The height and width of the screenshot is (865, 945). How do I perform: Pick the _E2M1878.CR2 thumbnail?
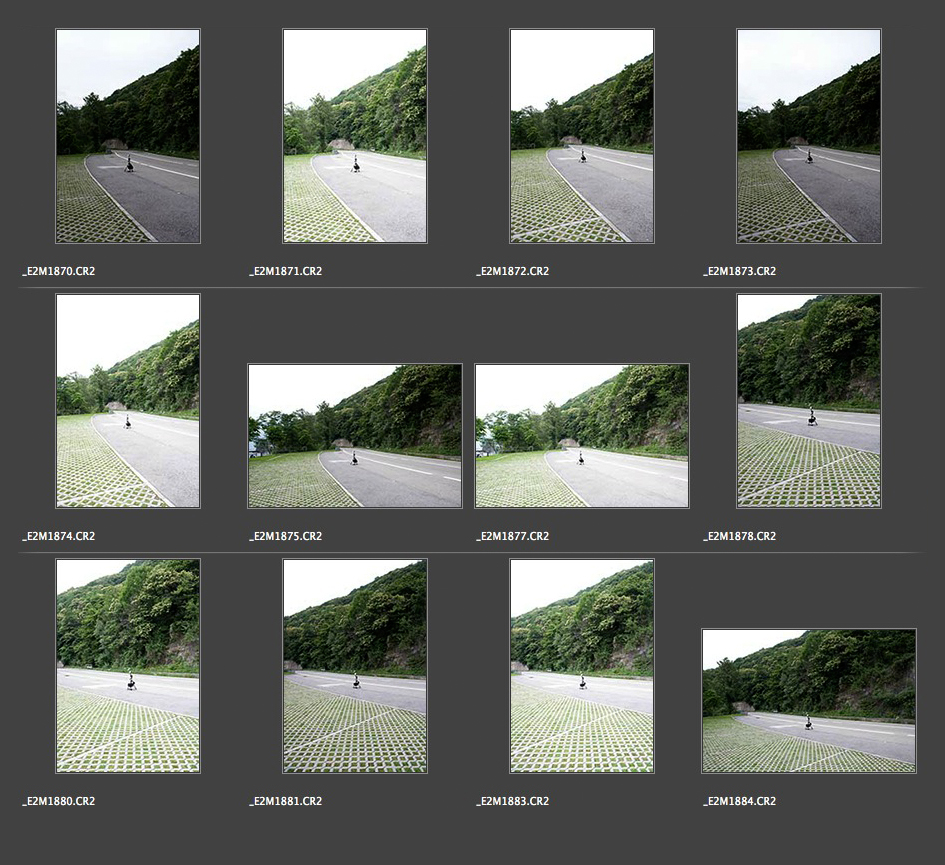(809, 401)
